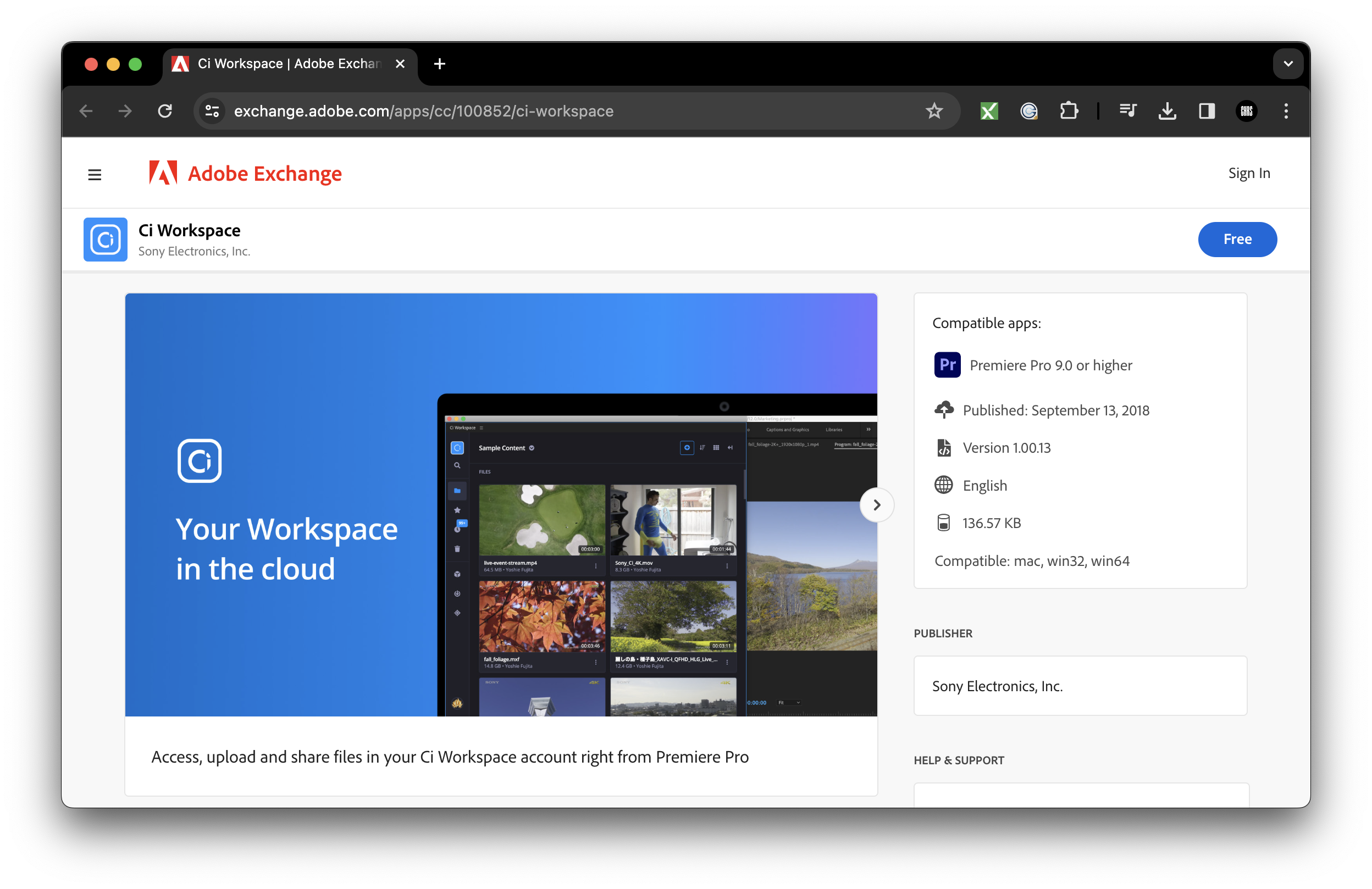Click the cloud upload published icon
Viewport: 1372px width, 889px height.
tap(943, 409)
